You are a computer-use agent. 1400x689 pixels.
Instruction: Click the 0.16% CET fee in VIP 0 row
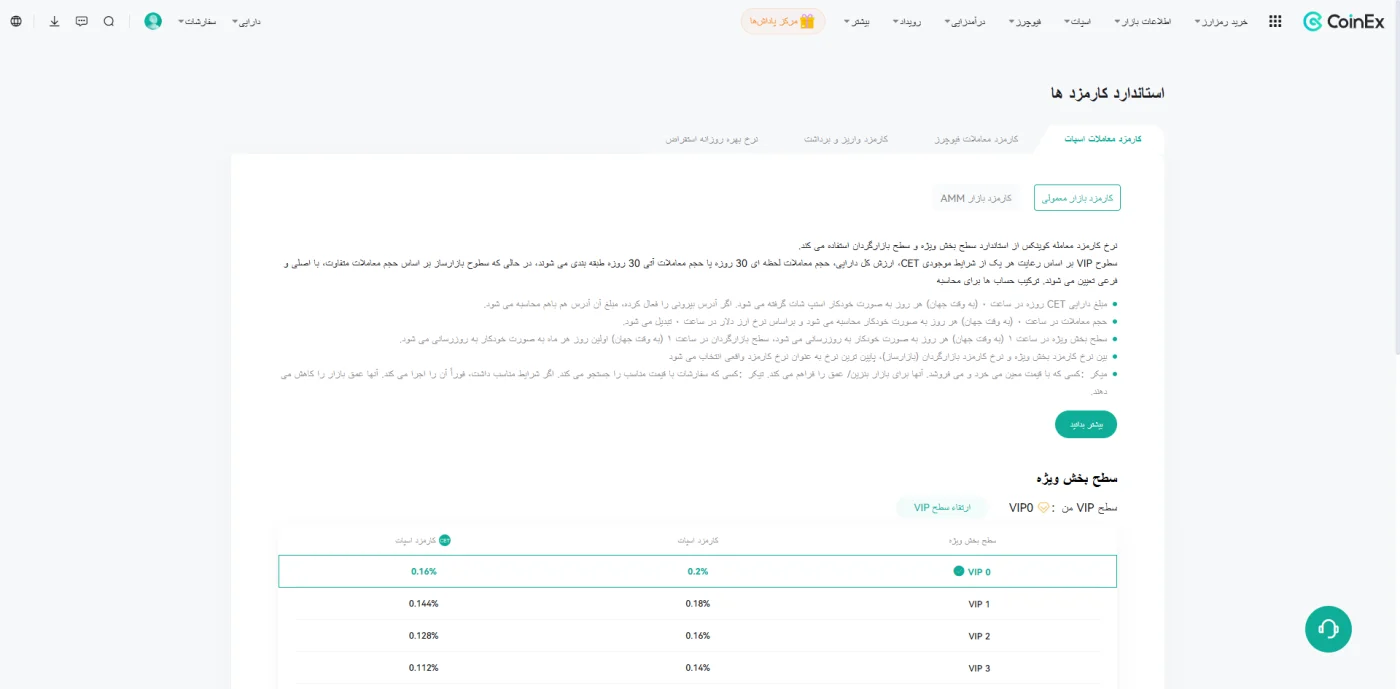point(424,572)
